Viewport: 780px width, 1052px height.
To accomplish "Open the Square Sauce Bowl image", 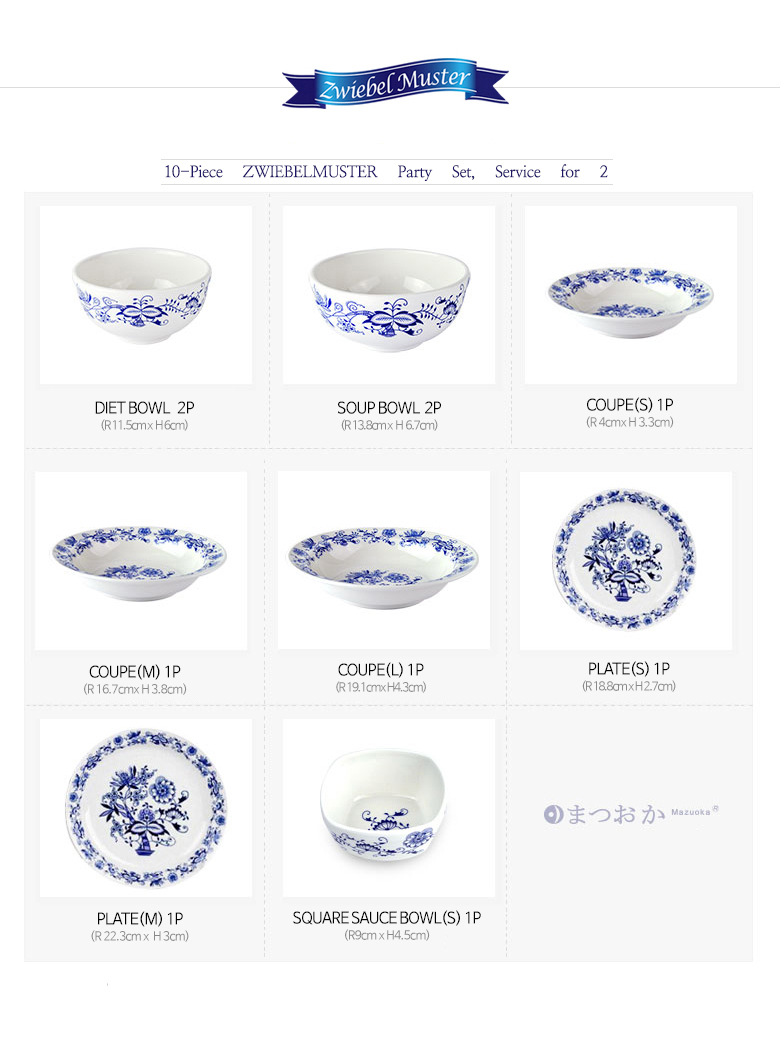I will click(389, 808).
